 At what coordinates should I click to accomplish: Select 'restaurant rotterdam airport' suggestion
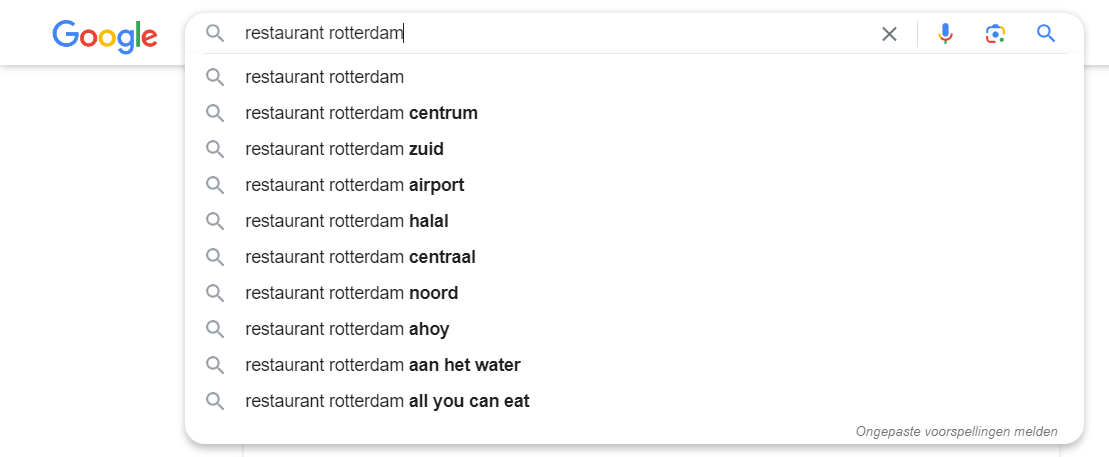[354, 185]
